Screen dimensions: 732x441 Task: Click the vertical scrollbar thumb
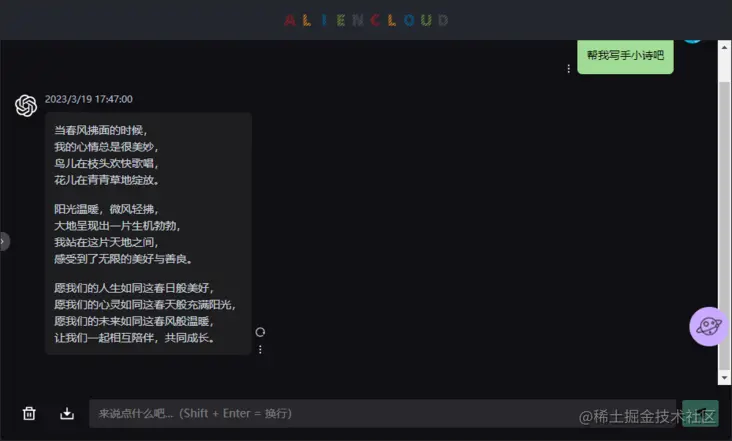coord(724,222)
